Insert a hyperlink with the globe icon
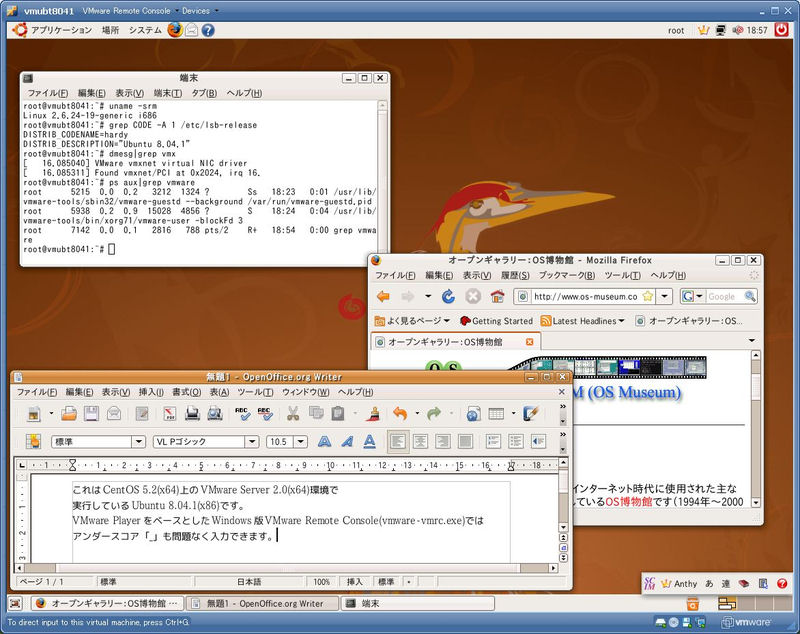800x634 pixels. (473, 414)
